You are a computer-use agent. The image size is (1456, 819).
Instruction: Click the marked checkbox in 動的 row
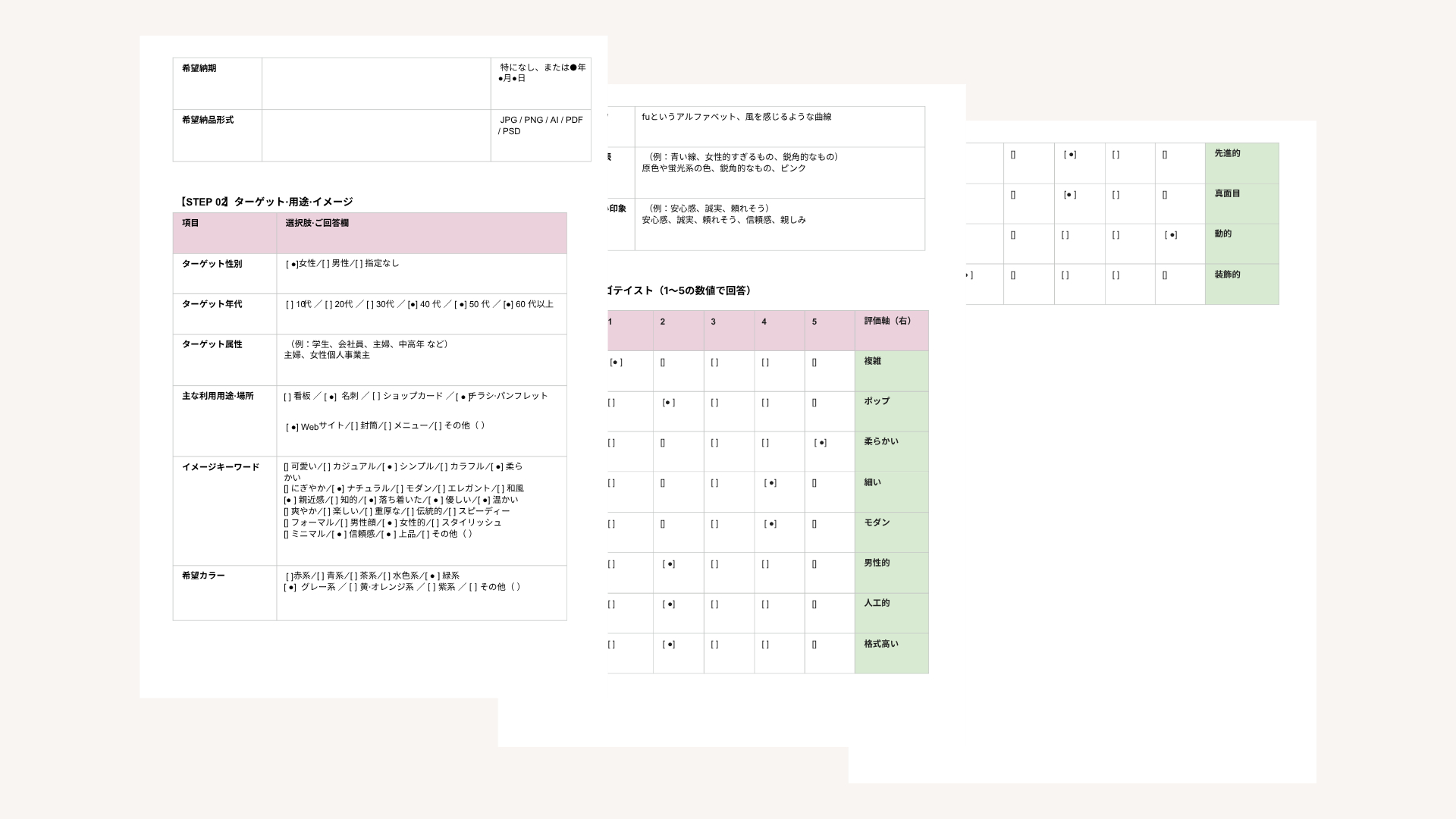1171,235
